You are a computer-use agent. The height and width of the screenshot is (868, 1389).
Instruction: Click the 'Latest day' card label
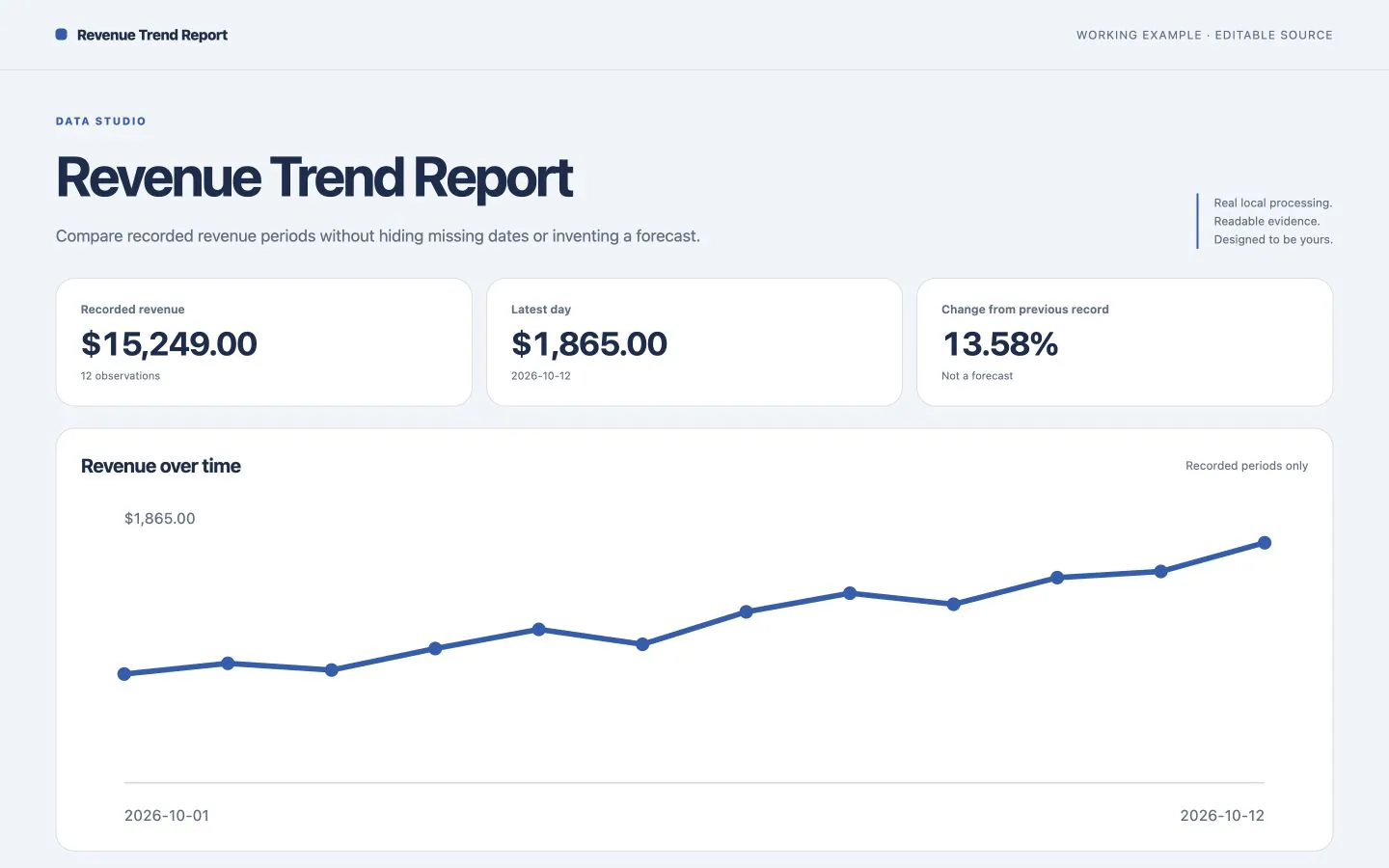tap(541, 310)
